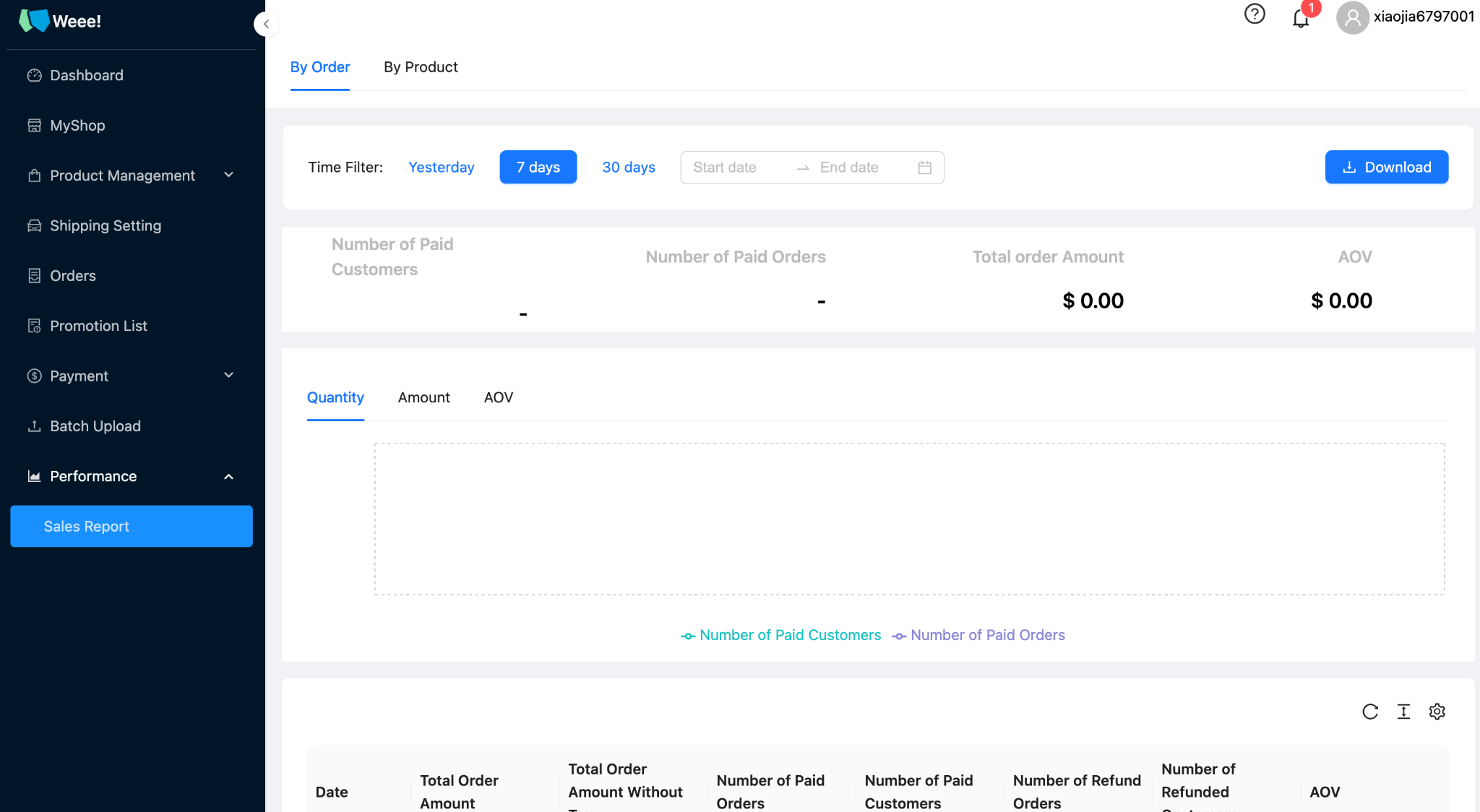The width and height of the screenshot is (1480, 812).
Task: Click the user avatar icon
Action: pyautogui.click(x=1352, y=17)
